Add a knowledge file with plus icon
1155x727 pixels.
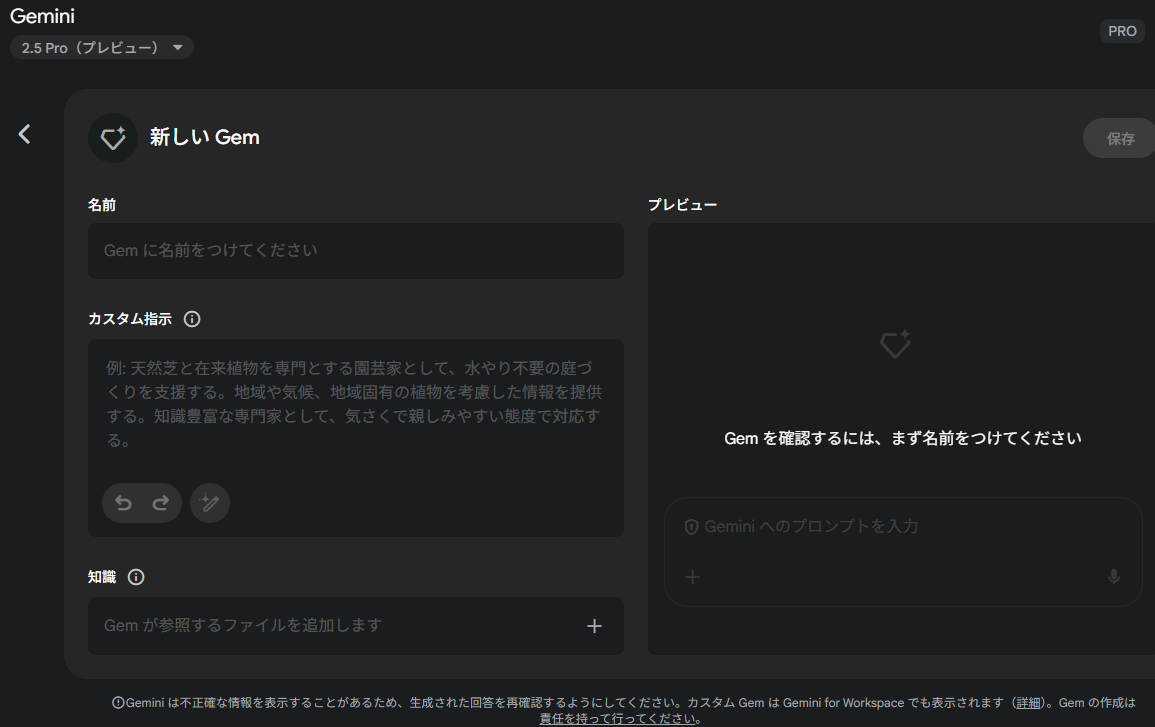594,626
